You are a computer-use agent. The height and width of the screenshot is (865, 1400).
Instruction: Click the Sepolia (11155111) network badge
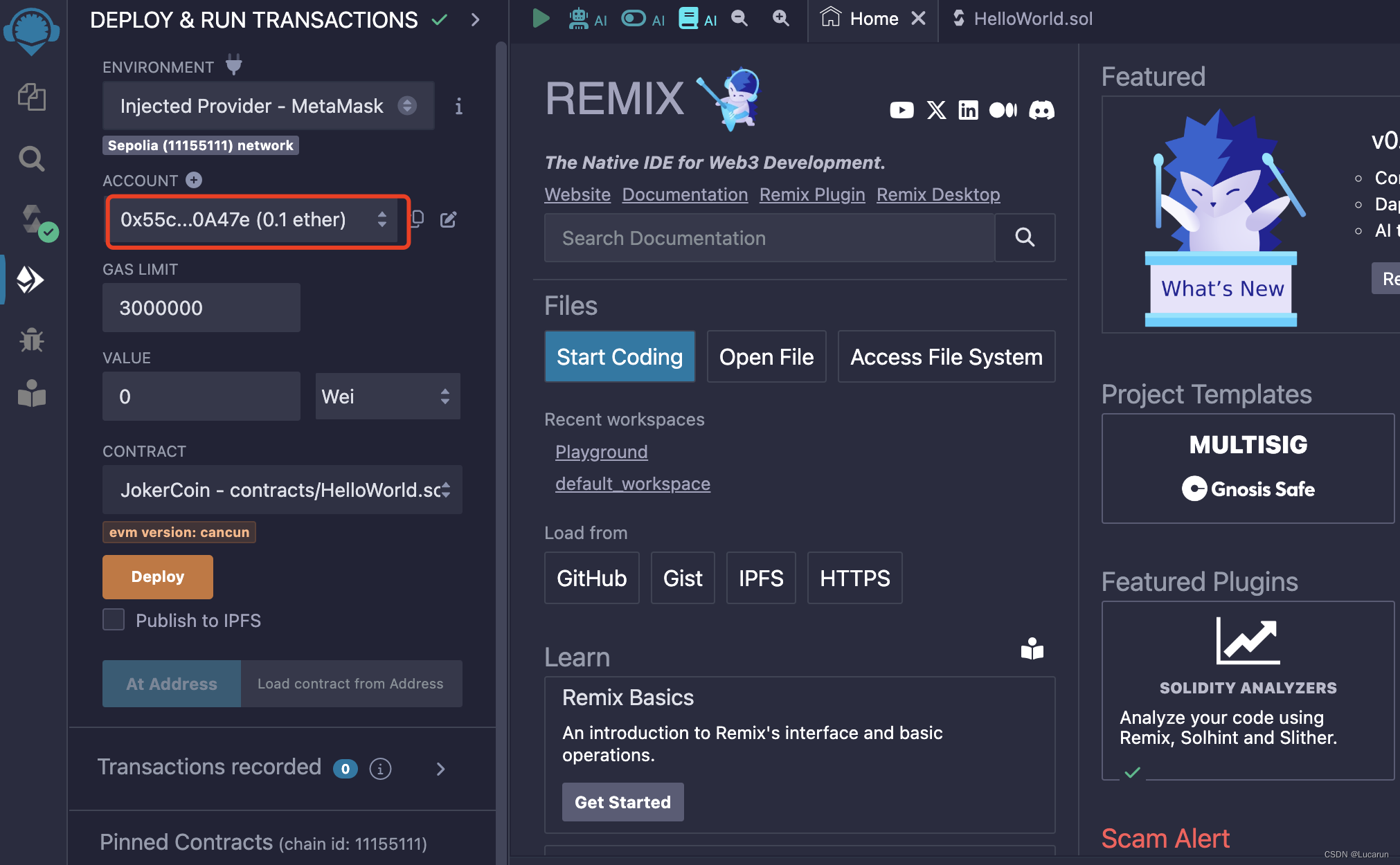[201, 145]
